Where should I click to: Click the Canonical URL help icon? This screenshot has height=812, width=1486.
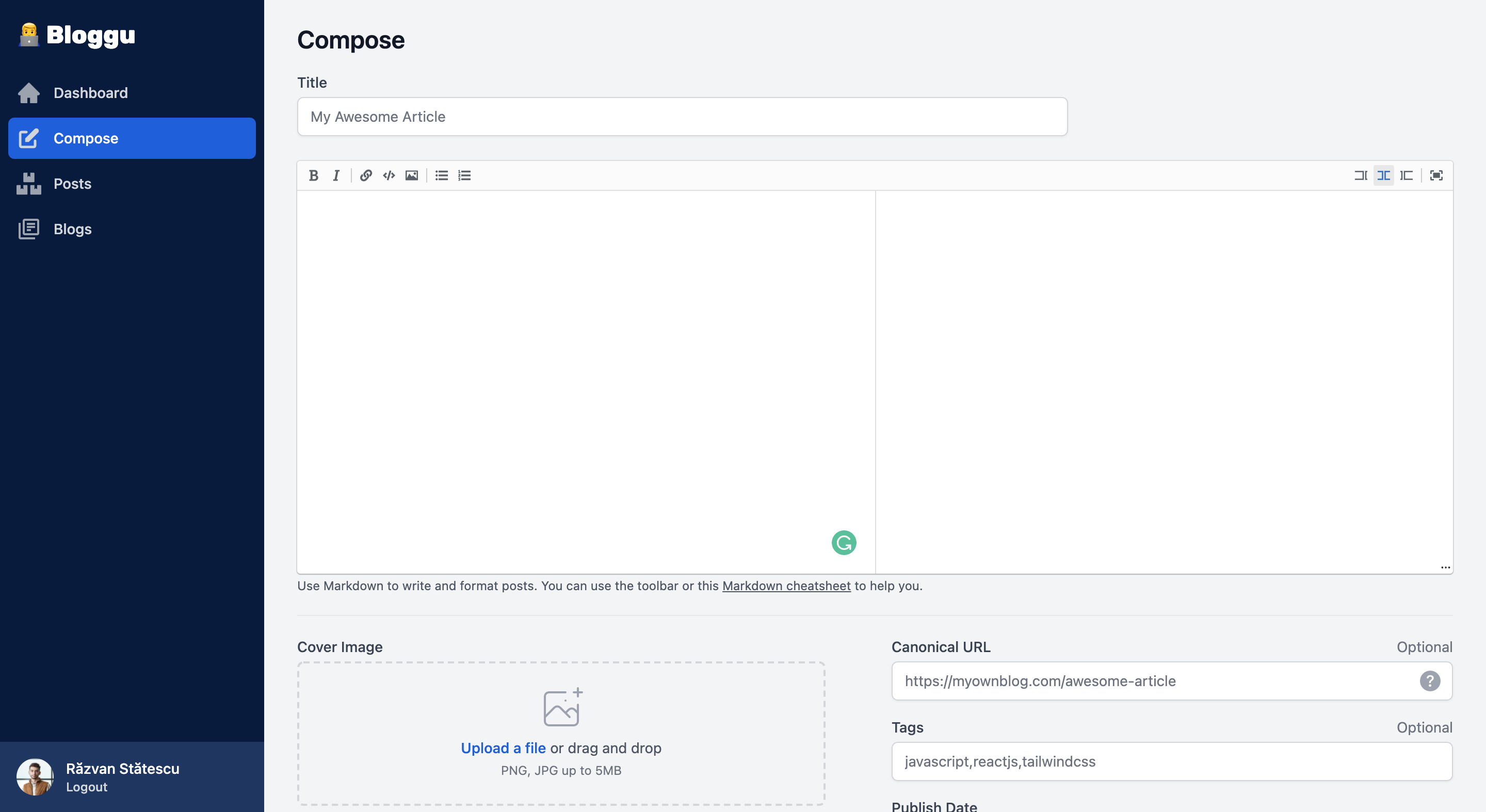(x=1429, y=681)
